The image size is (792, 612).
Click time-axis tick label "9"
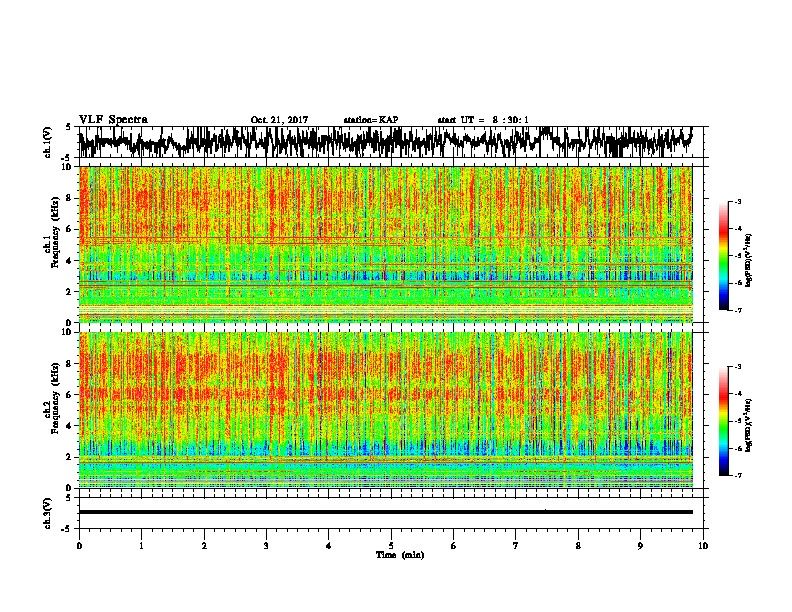point(640,546)
